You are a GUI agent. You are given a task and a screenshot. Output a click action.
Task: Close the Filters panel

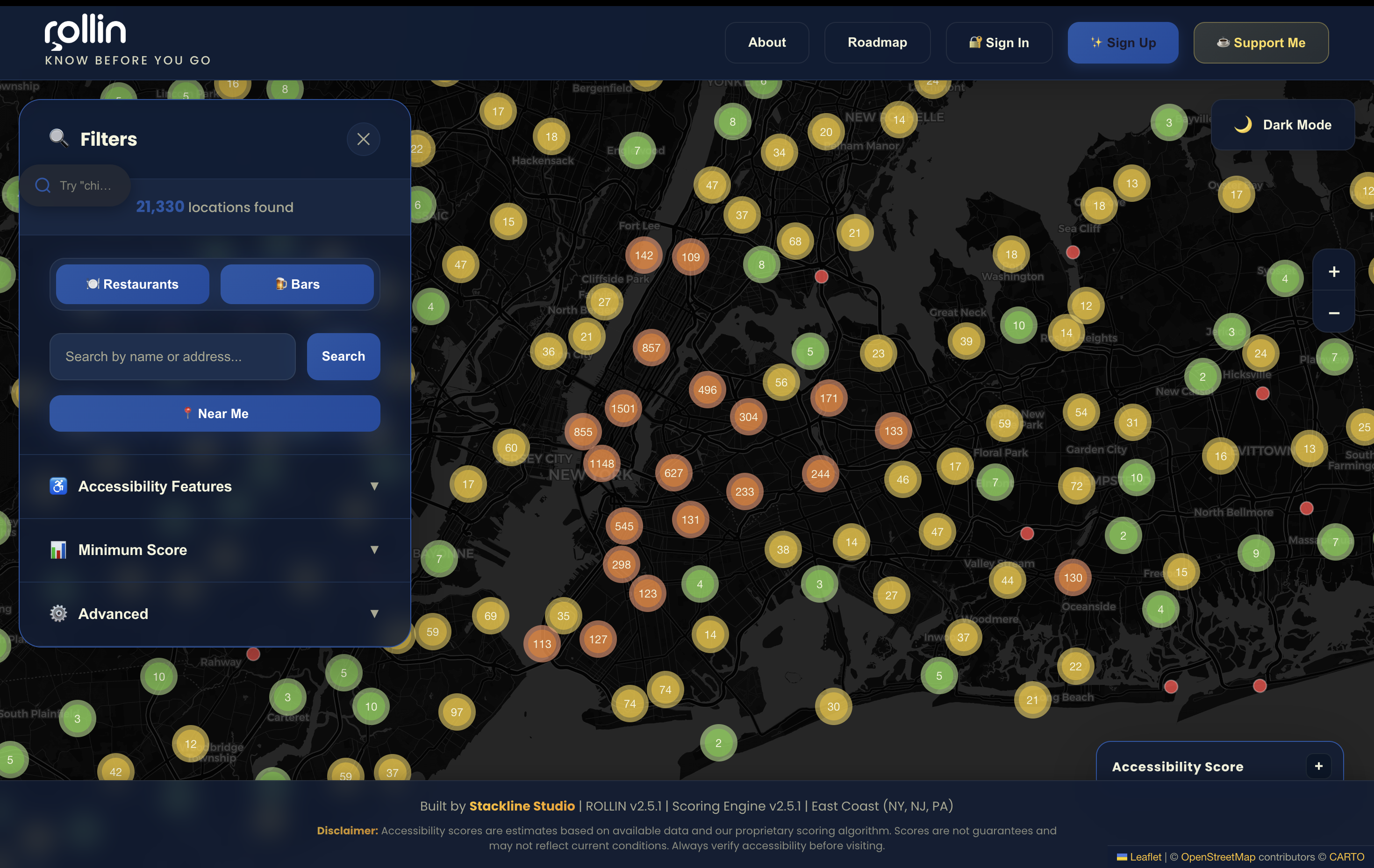pyautogui.click(x=363, y=139)
